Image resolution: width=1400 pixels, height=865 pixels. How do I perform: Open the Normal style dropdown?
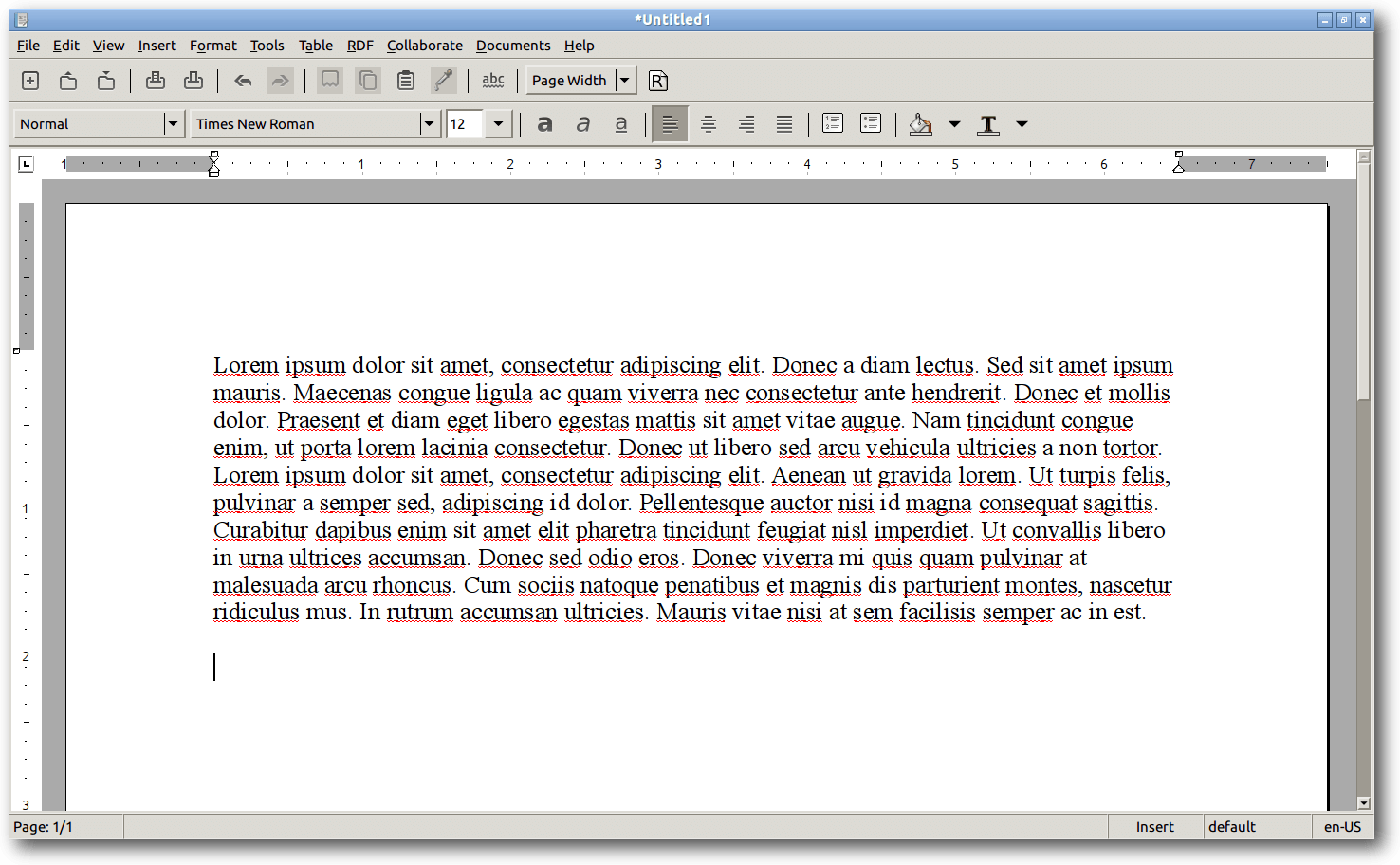click(x=173, y=124)
